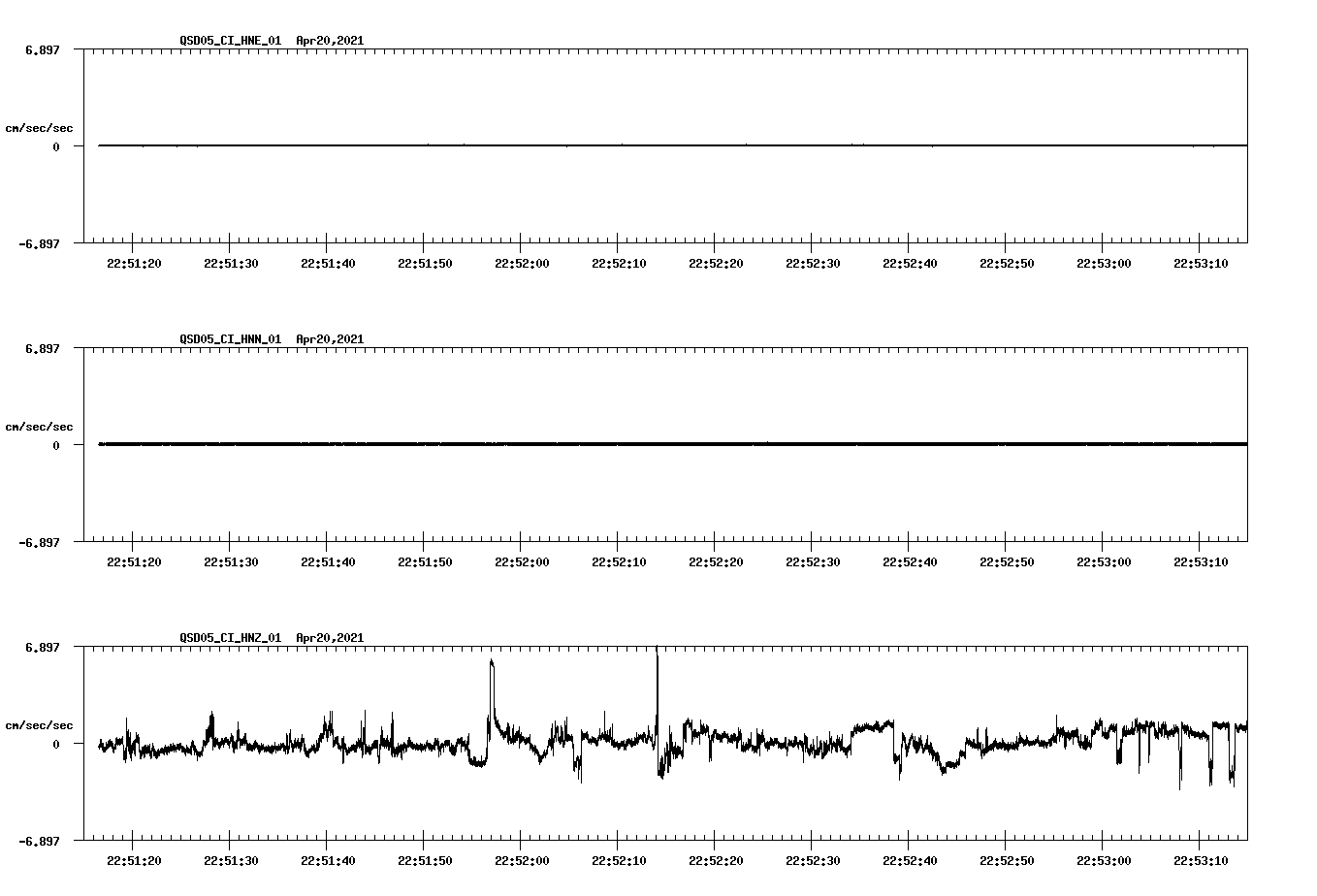Click the Apr20,2021 date on the top plot
The width and height of the screenshot is (1317, 896).
[329, 42]
